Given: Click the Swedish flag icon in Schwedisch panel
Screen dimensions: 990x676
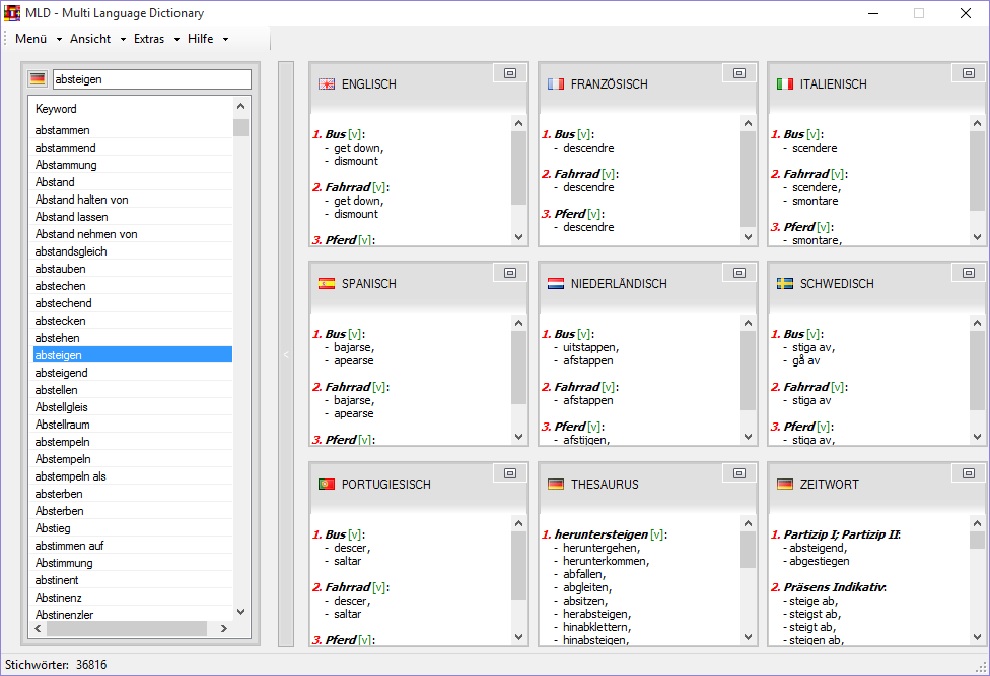Looking at the screenshot, I should coord(785,284).
